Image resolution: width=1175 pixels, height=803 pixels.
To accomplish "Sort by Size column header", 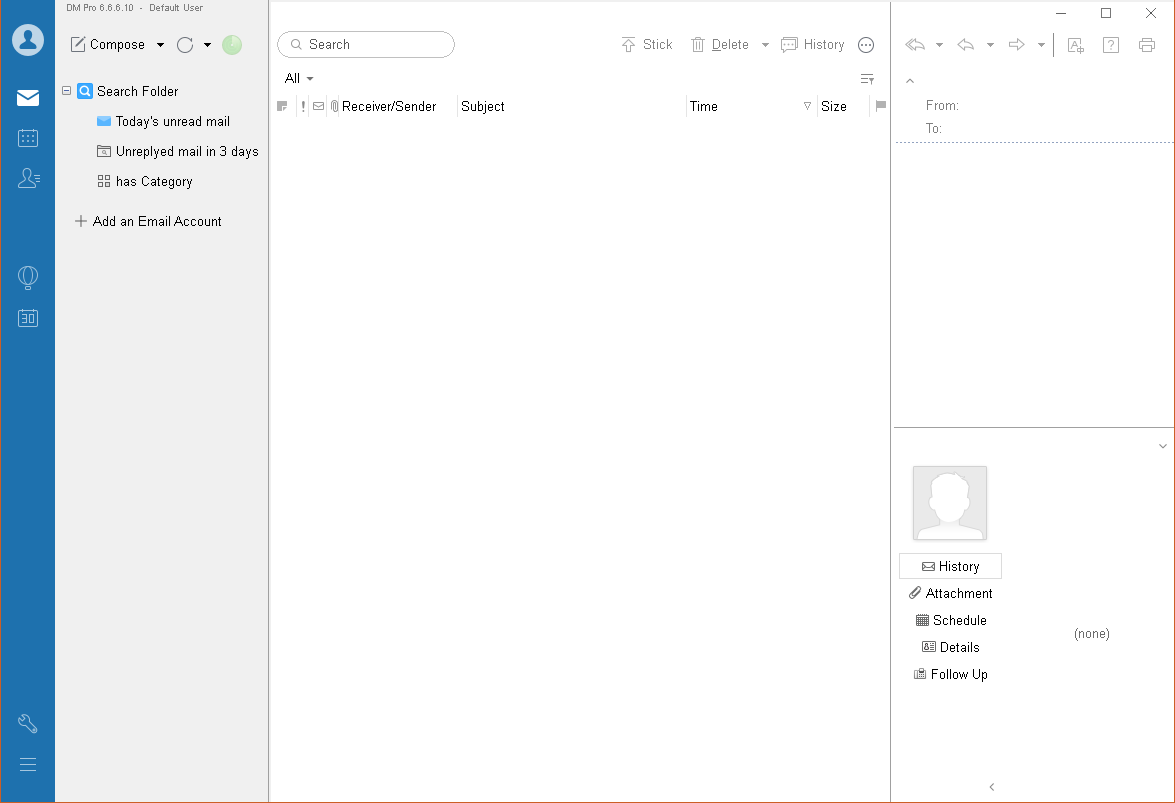I will pyautogui.click(x=834, y=106).
